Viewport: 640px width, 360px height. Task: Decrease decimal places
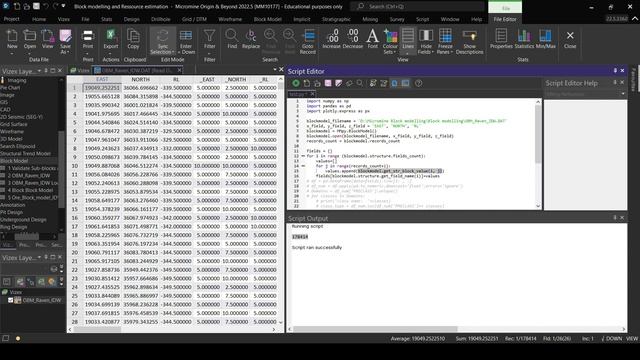(353, 40)
